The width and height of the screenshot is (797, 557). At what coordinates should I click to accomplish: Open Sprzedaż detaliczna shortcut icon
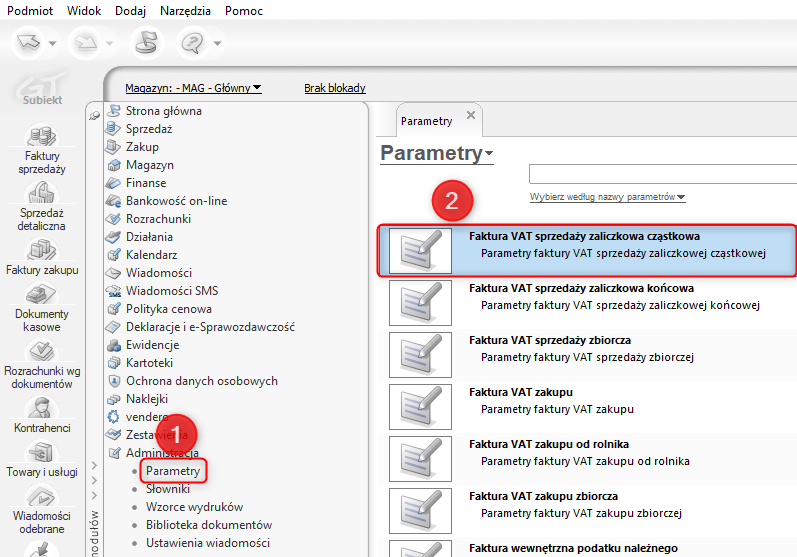[x=41, y=203]
